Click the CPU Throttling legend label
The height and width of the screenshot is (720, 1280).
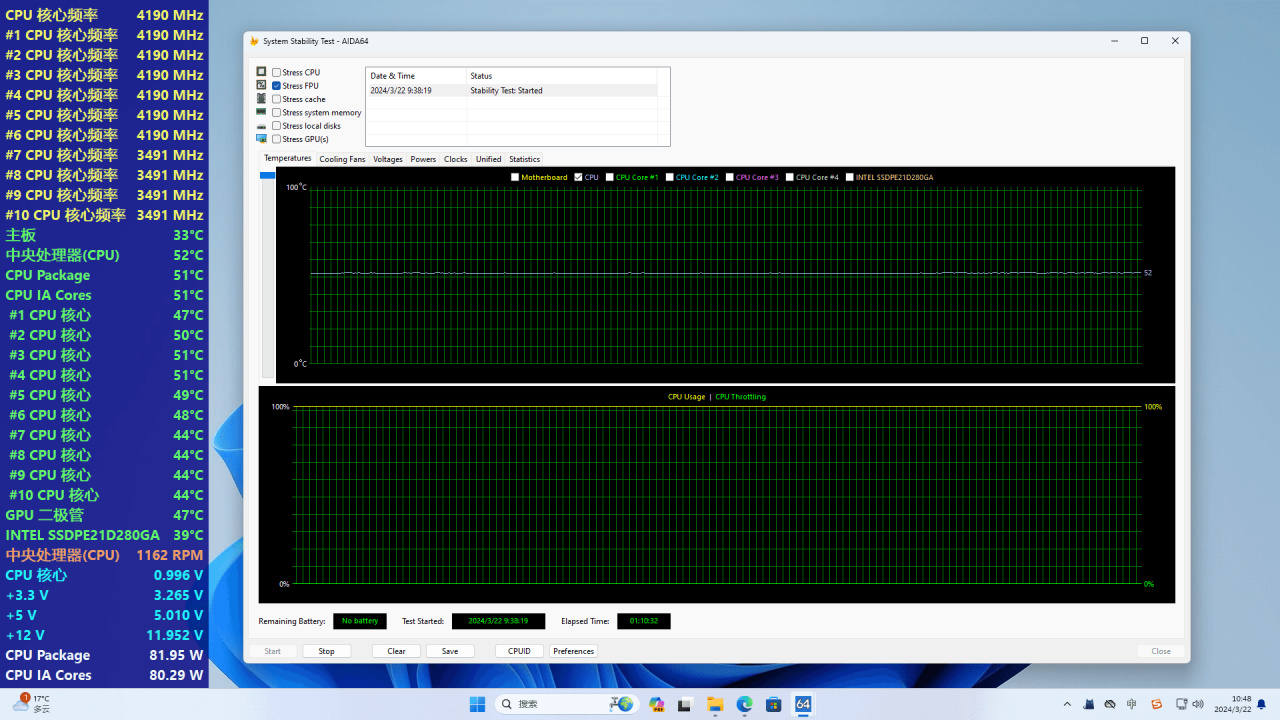point(741,397)
